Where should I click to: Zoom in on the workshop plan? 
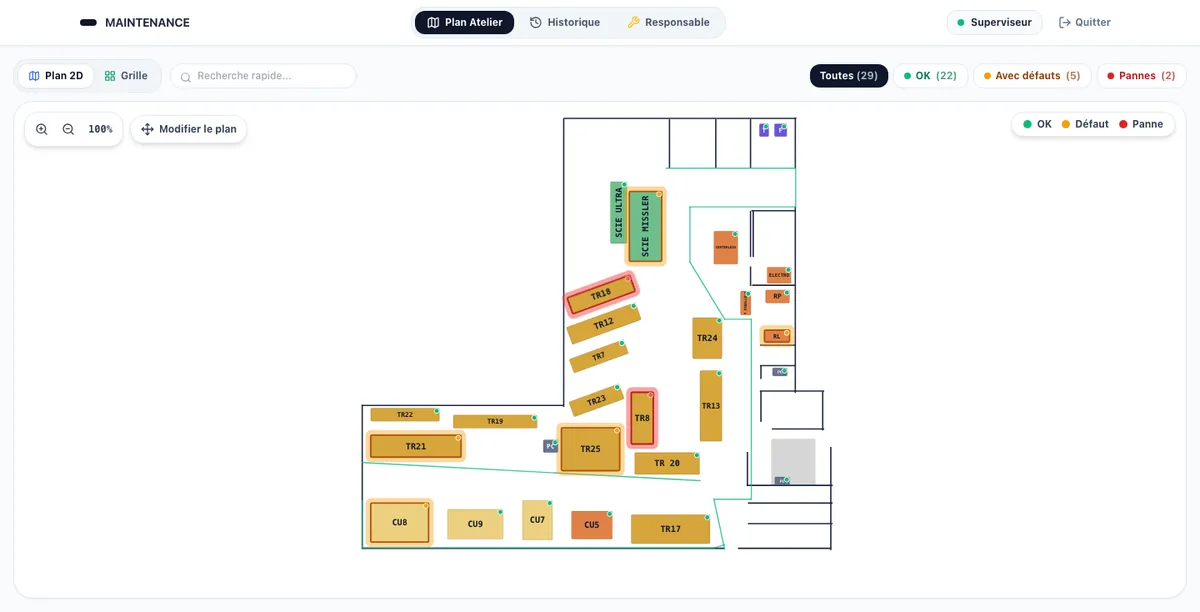[42, 129]
